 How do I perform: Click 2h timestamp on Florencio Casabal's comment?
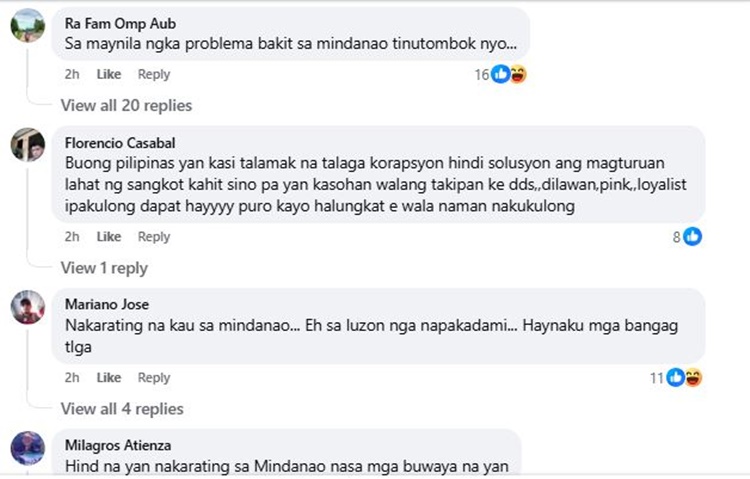72,237
